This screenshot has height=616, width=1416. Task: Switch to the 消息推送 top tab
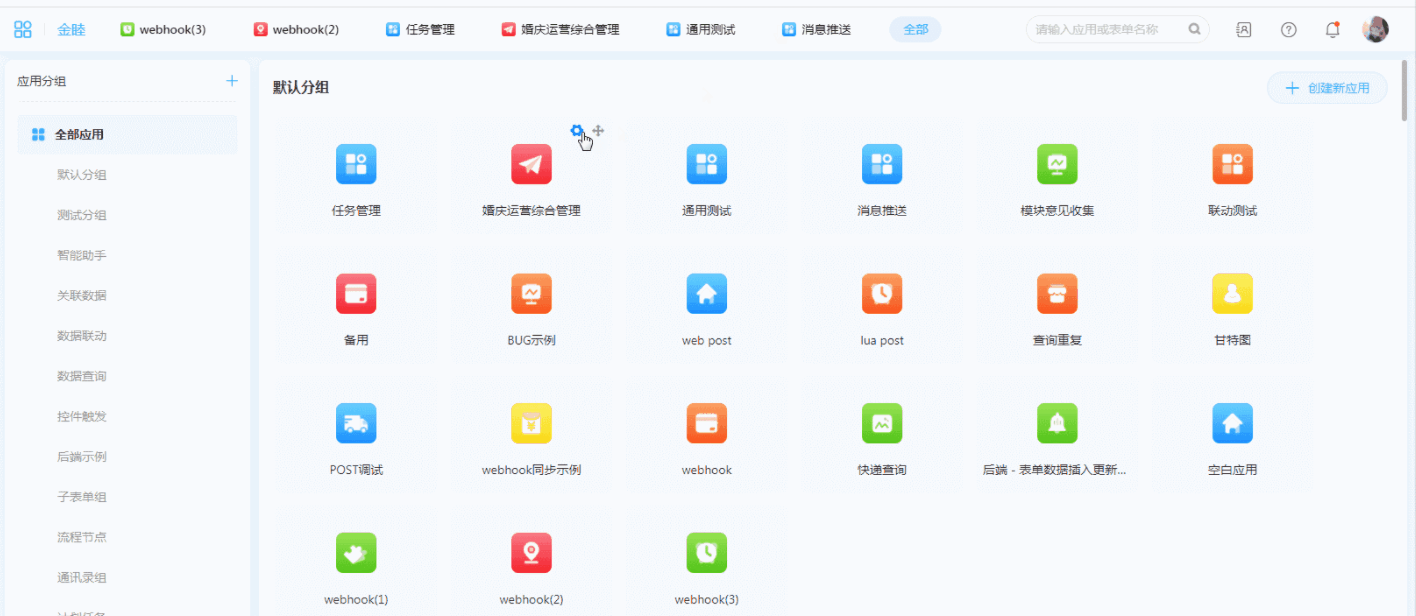click(x=816, y=30)
